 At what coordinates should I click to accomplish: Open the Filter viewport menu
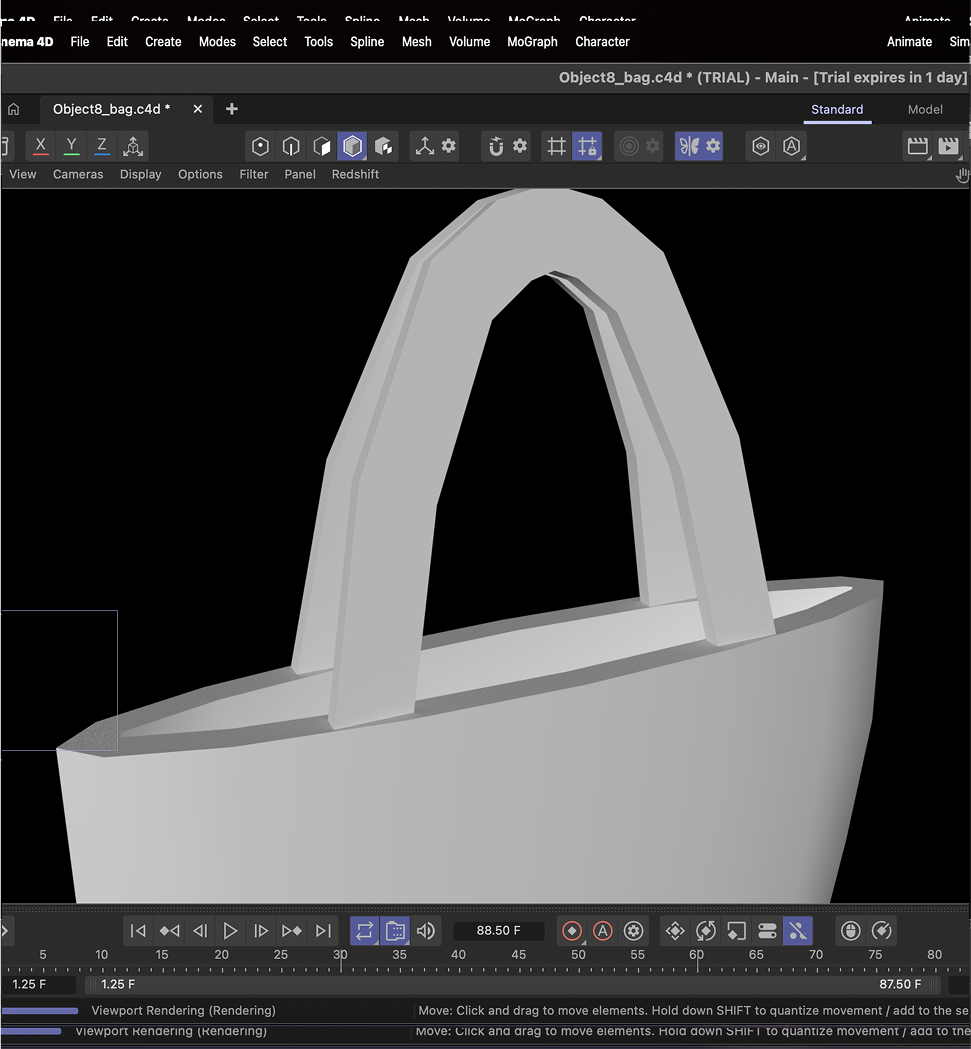click(253, 174)
